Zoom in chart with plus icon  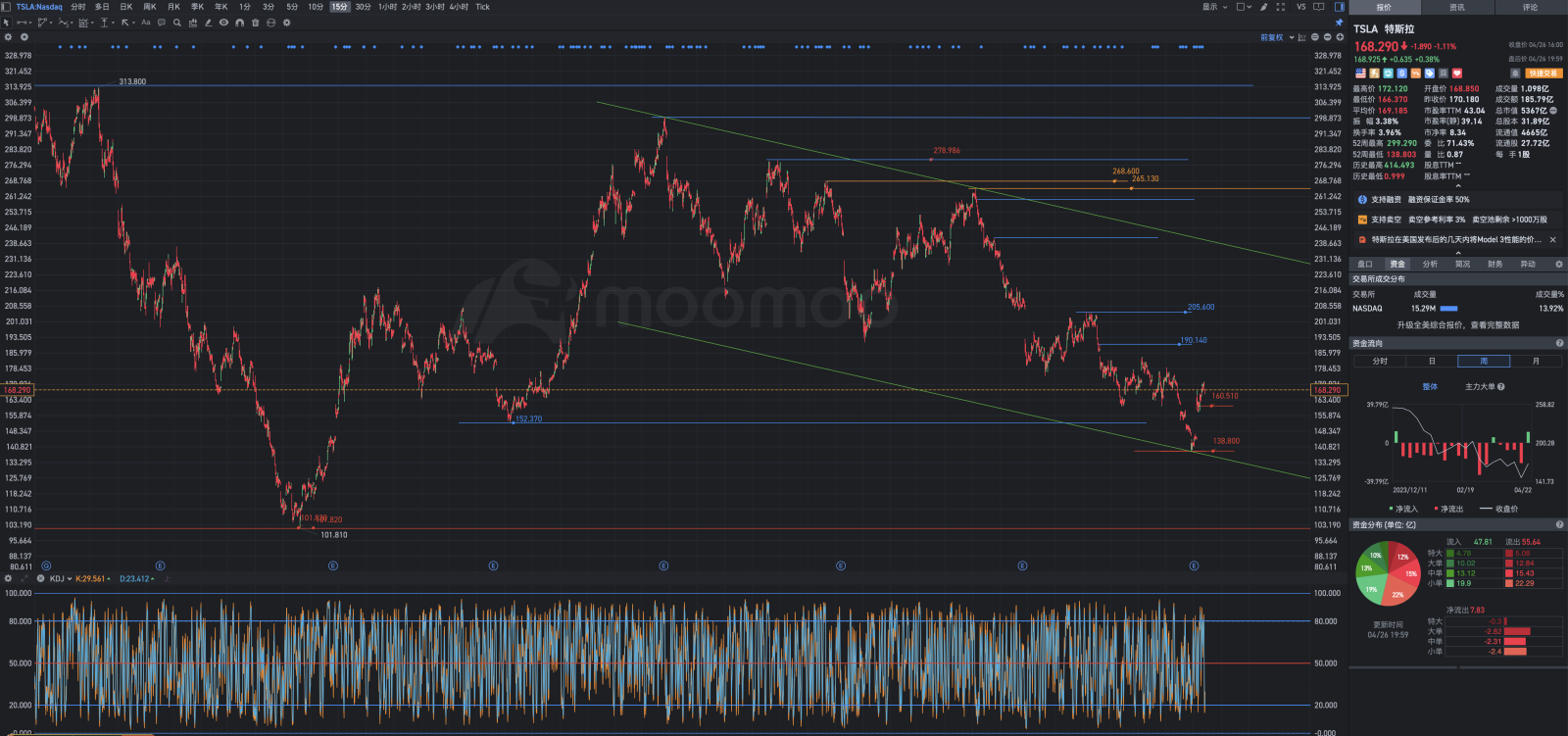click(1340, 37)
